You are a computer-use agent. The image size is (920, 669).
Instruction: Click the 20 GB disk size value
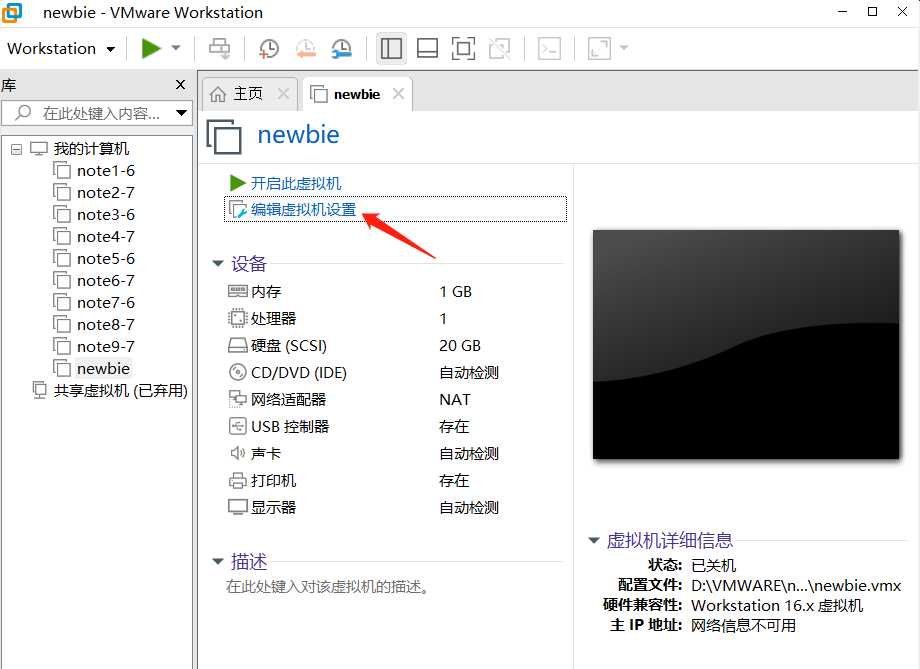[x=460, y=346]
